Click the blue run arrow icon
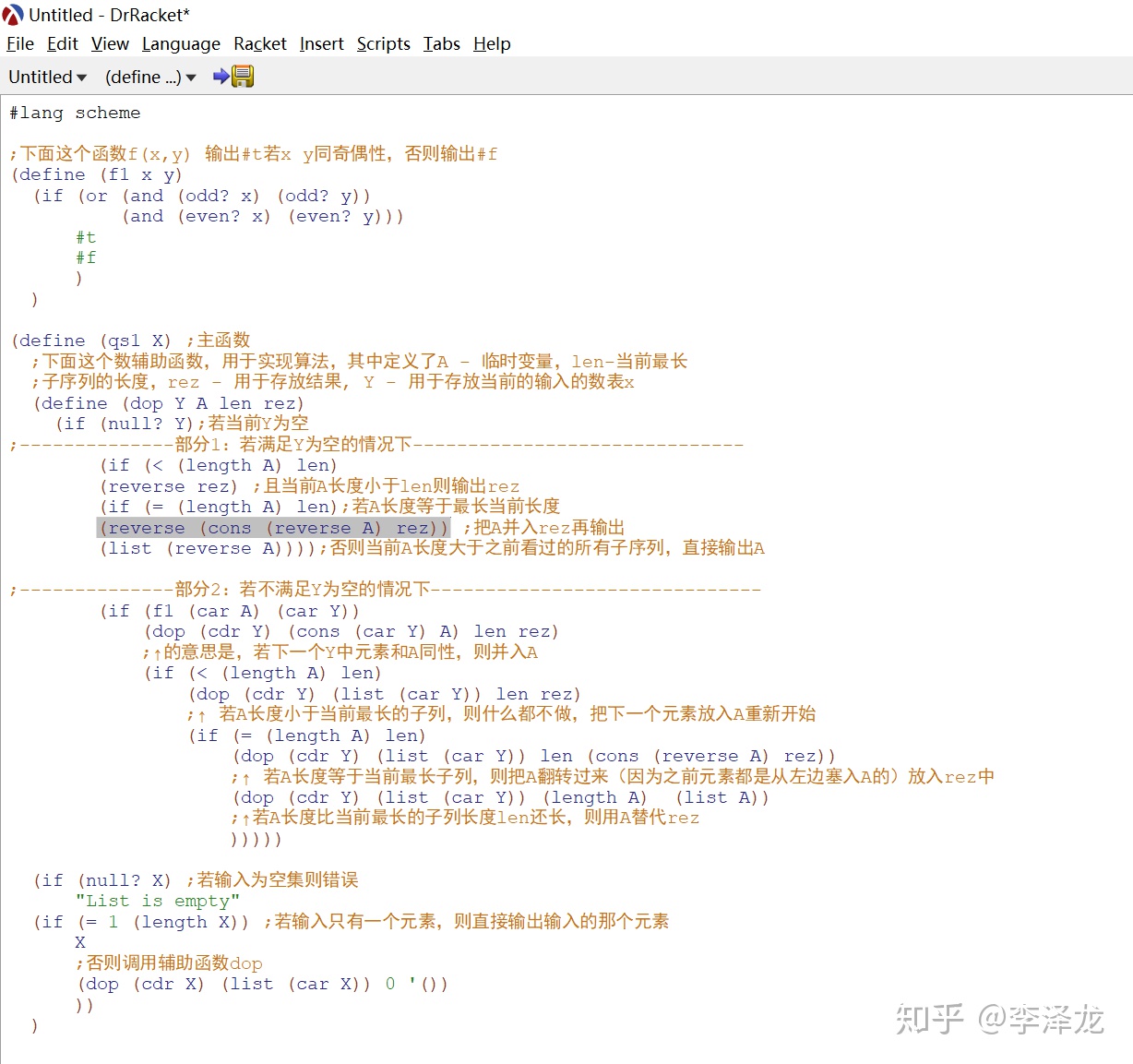This screenshot has width=1133, height=1064. pyautogui.click(x=219, y=77)
